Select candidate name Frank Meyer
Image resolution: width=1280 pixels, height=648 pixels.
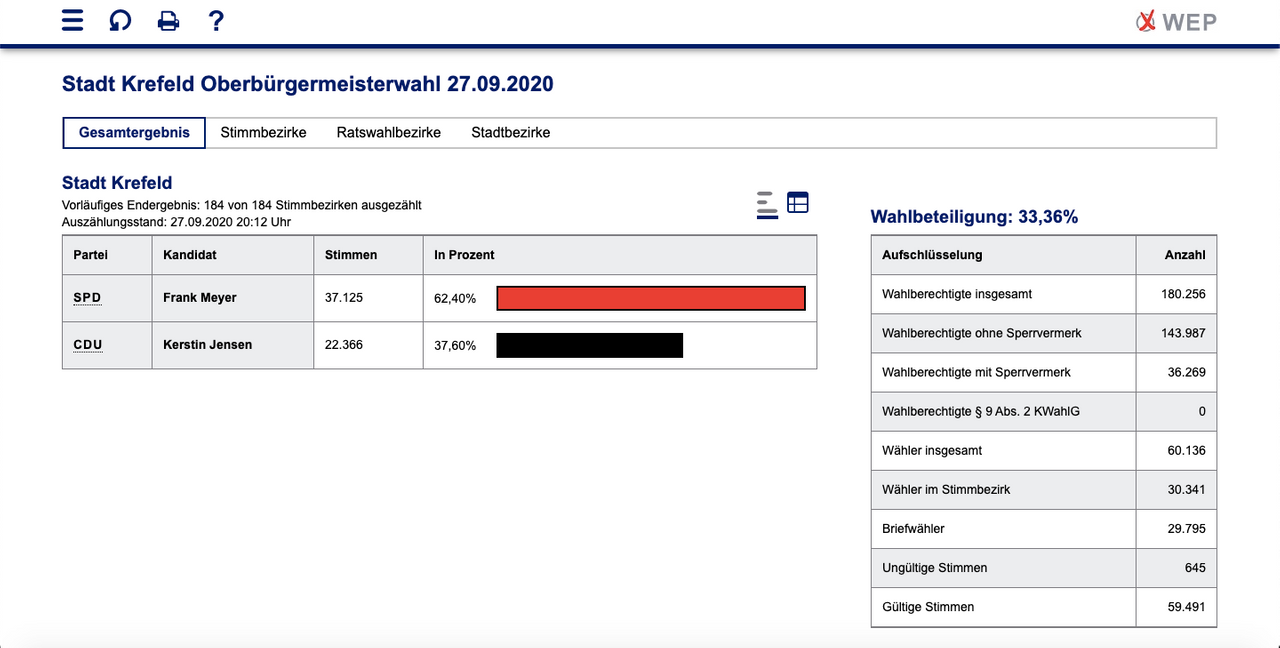pyautogui.click(x=200, y=298)
